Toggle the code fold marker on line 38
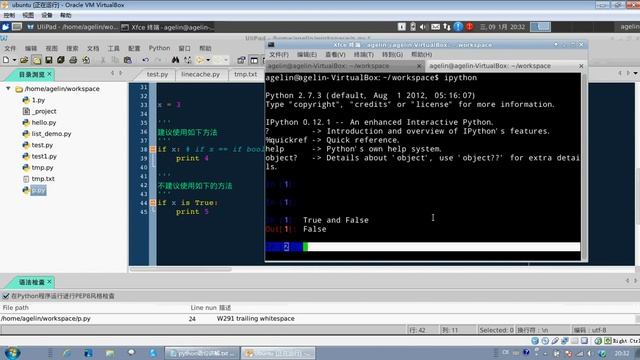640x360 pixels. [153, 149]
